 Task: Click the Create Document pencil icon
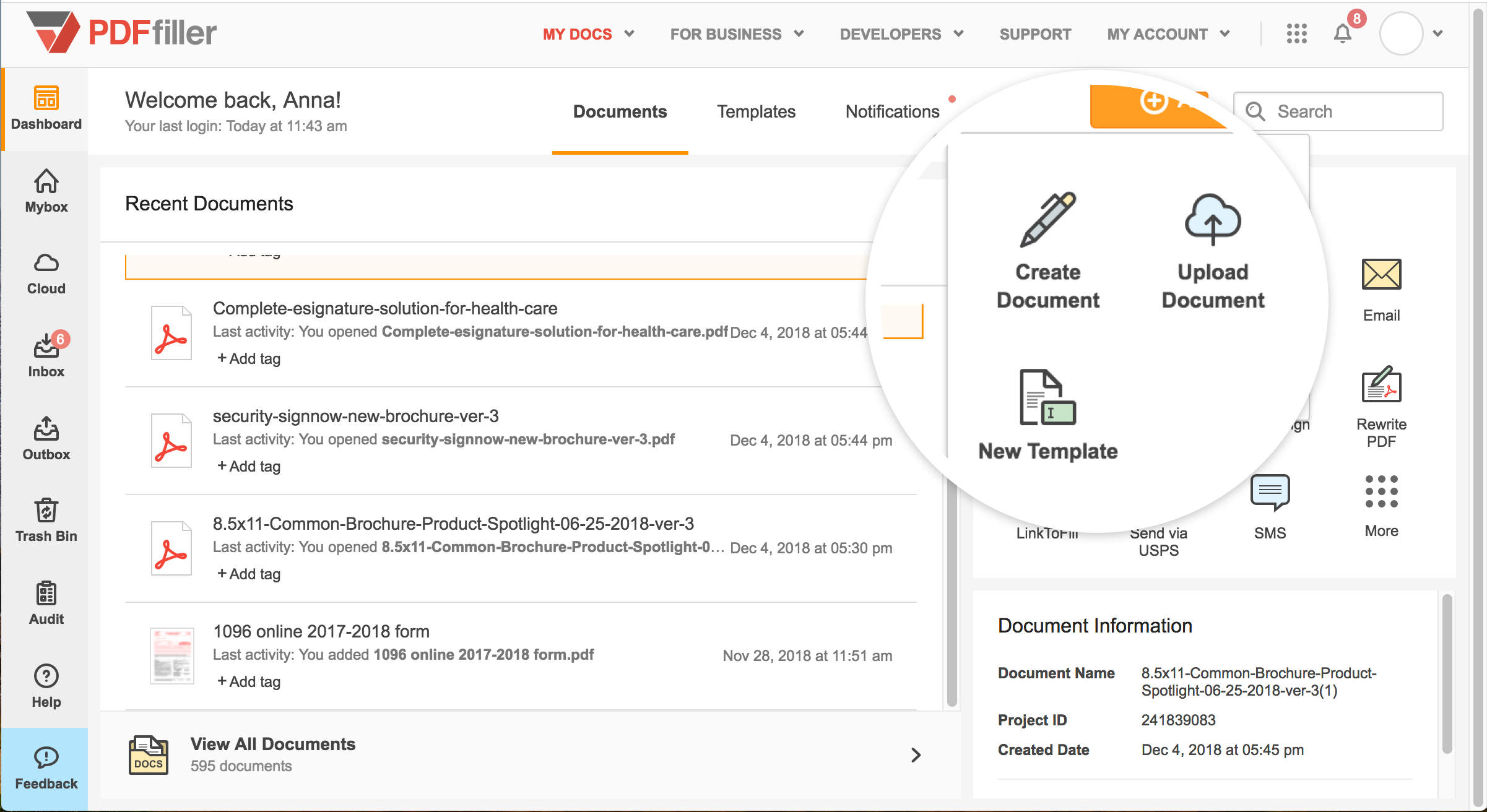1047,220
